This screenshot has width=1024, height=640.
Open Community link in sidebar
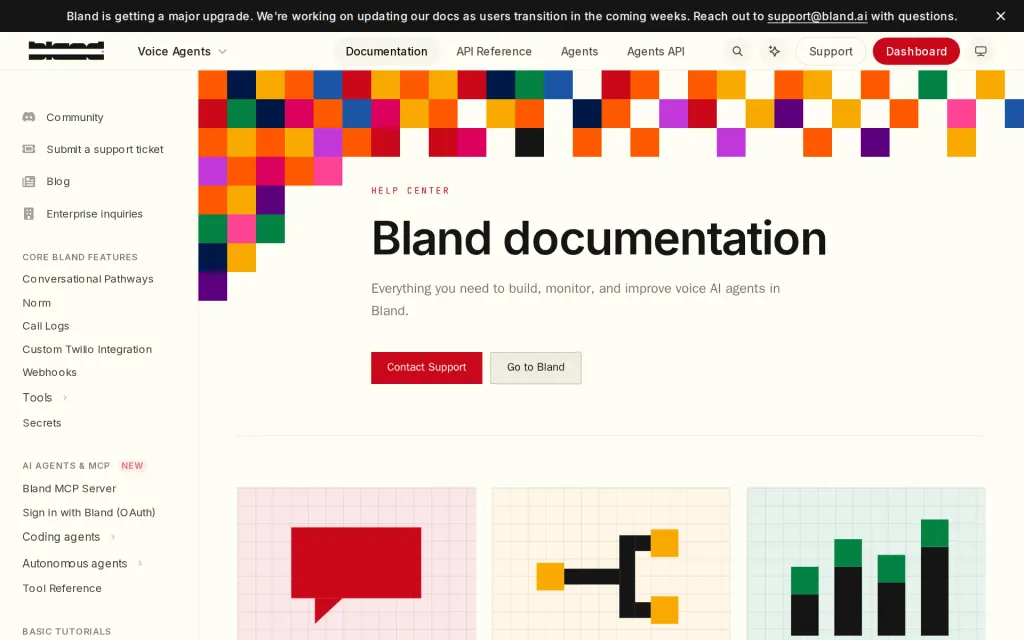pos(74,117)
